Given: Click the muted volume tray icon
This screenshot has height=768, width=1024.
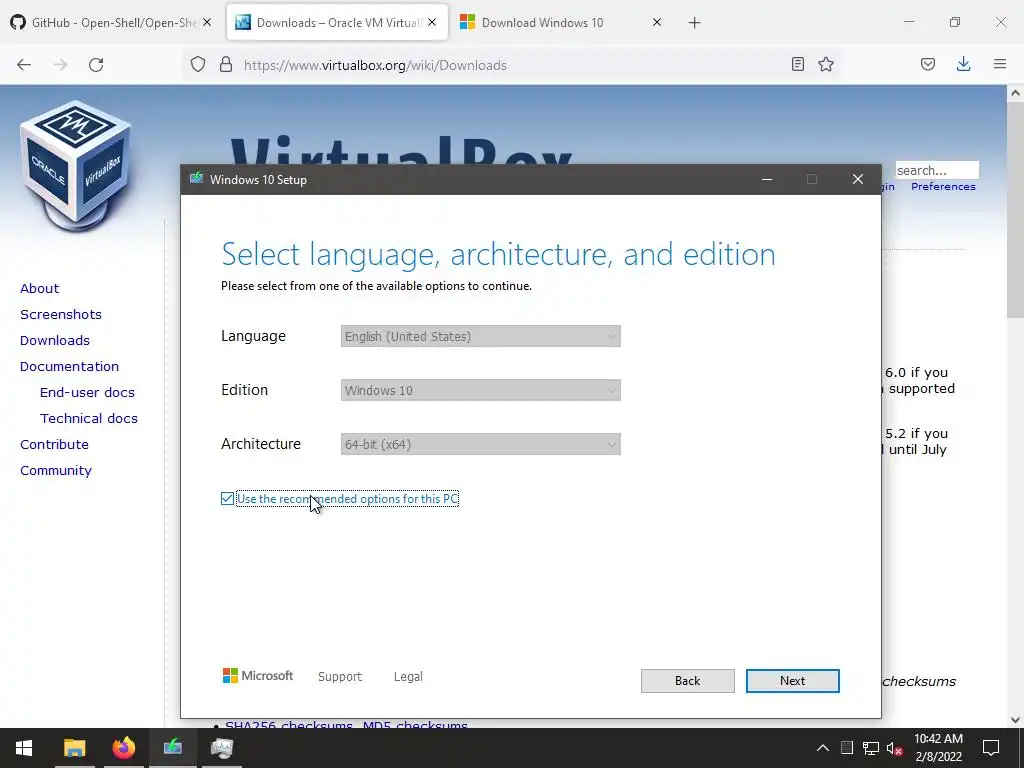Looking at the screenshot, I should click(894, 748).
